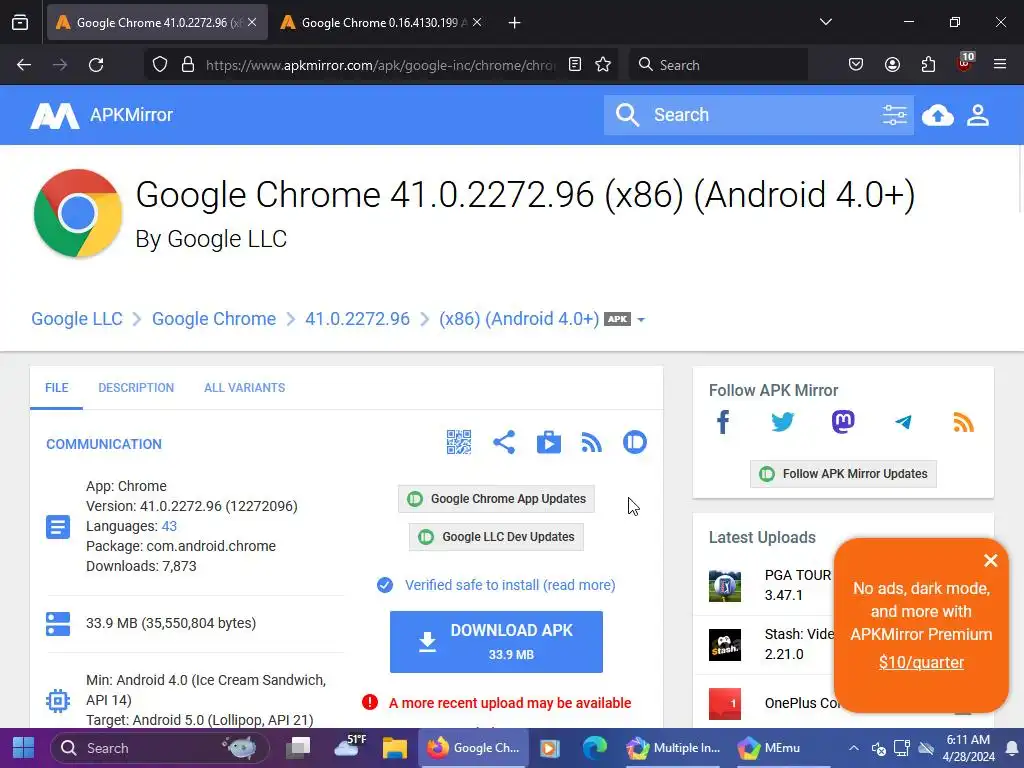The width and height of the screenshot is (1024, 768).
Task: Click the uBlock extension icon with badge 10
Action: click(x=965, y=63)
